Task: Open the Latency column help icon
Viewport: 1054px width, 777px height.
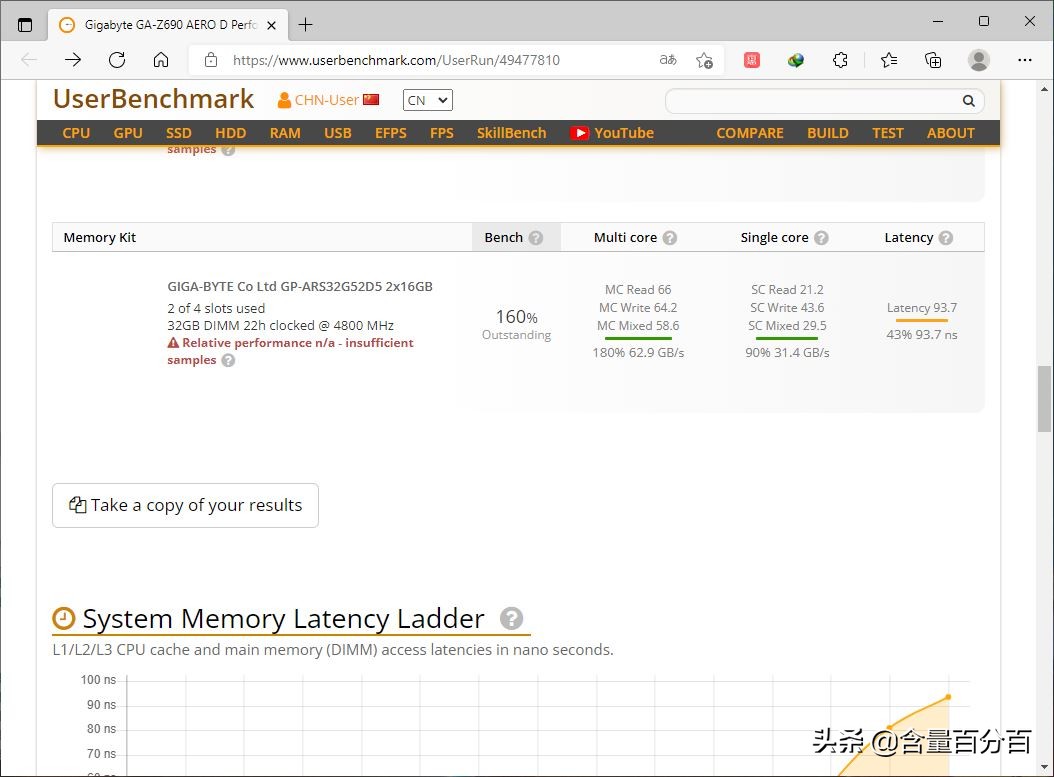Action: click(945, 237)
